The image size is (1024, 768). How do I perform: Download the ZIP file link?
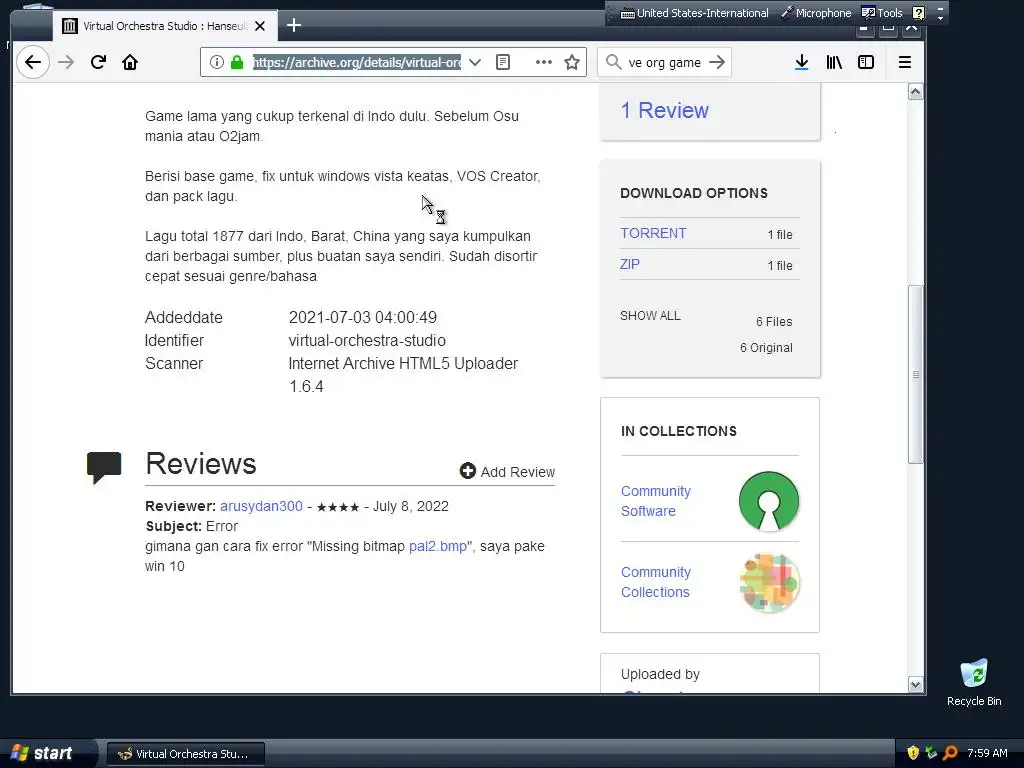(630, 264)
